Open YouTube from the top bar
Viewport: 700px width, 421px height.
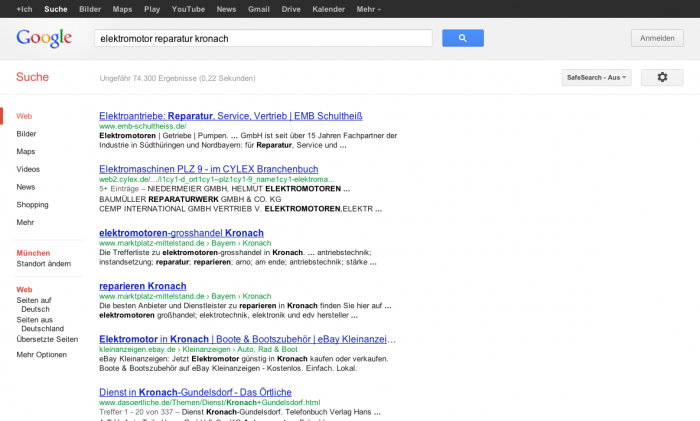(x=188, y=9)
